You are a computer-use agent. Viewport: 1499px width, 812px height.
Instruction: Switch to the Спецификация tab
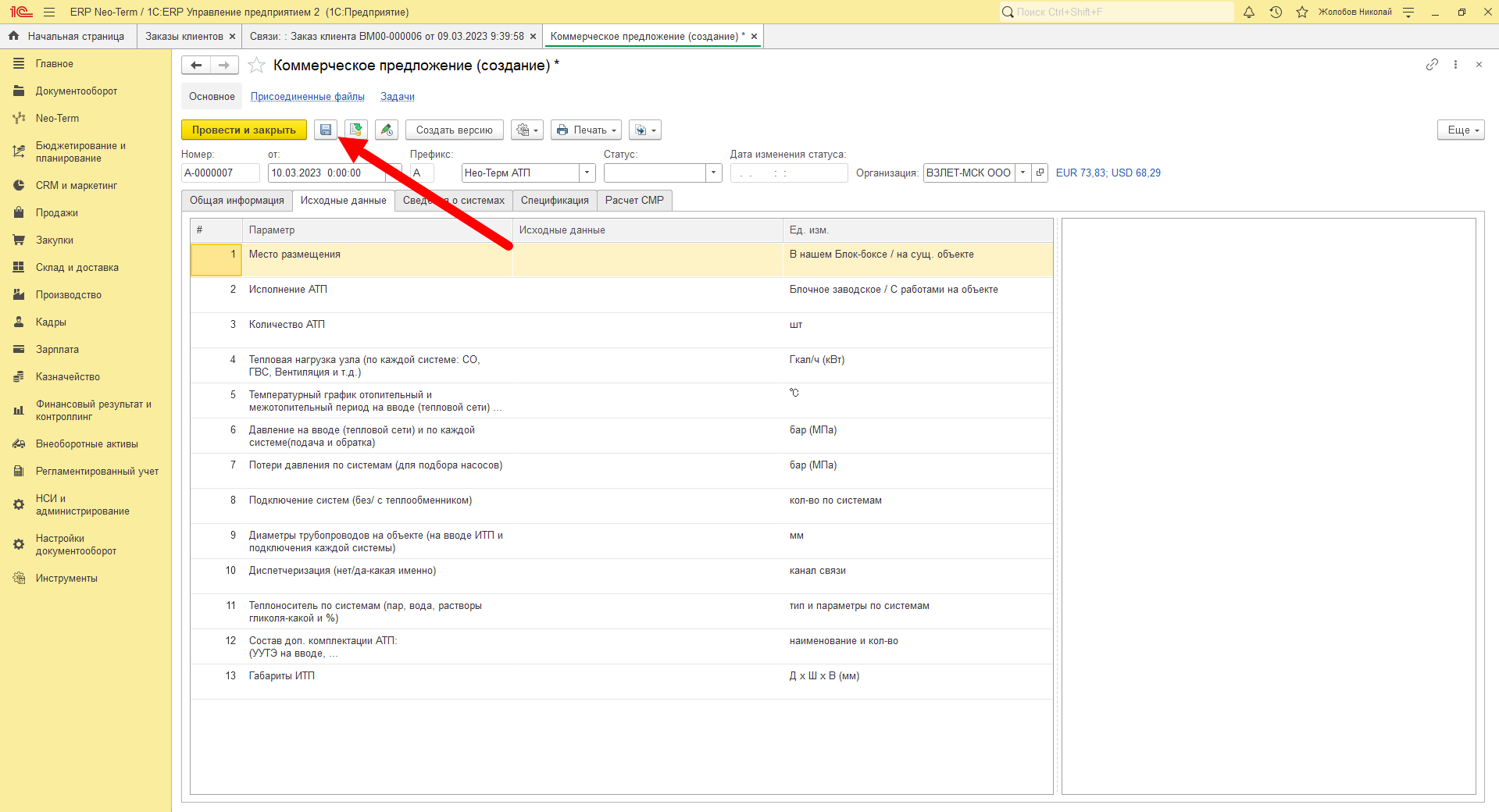point(555,201)
